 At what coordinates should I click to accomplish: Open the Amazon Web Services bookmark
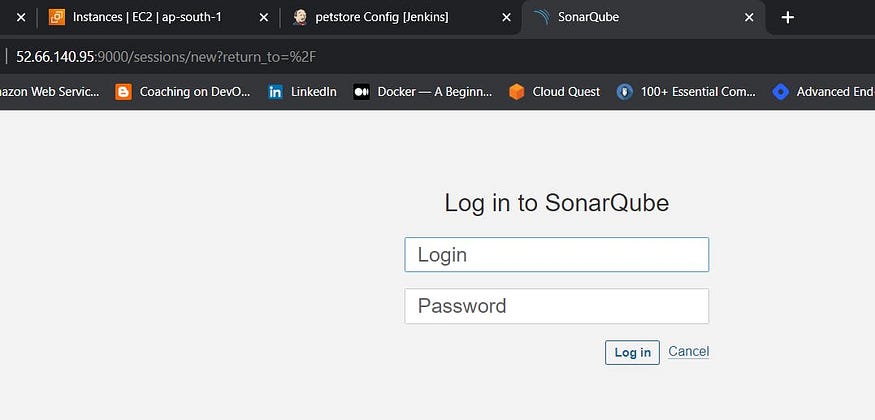(x=49, y=91)
